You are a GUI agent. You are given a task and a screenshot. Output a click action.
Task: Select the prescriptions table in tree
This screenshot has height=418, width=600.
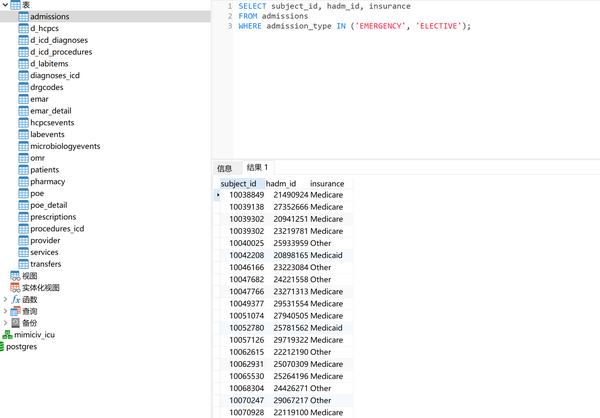(x=53, y=217)
